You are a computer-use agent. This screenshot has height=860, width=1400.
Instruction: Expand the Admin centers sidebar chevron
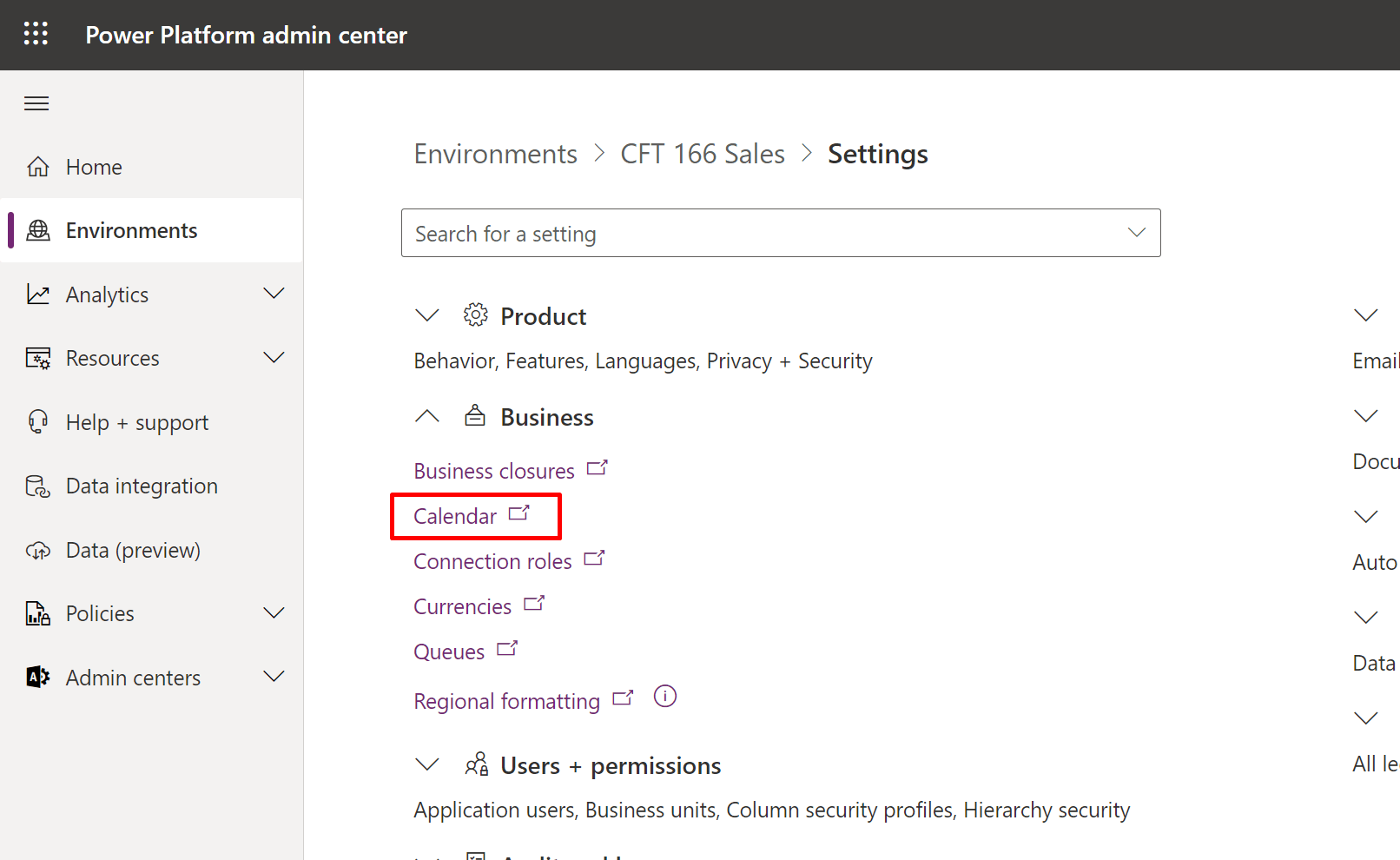pos(274,677)
